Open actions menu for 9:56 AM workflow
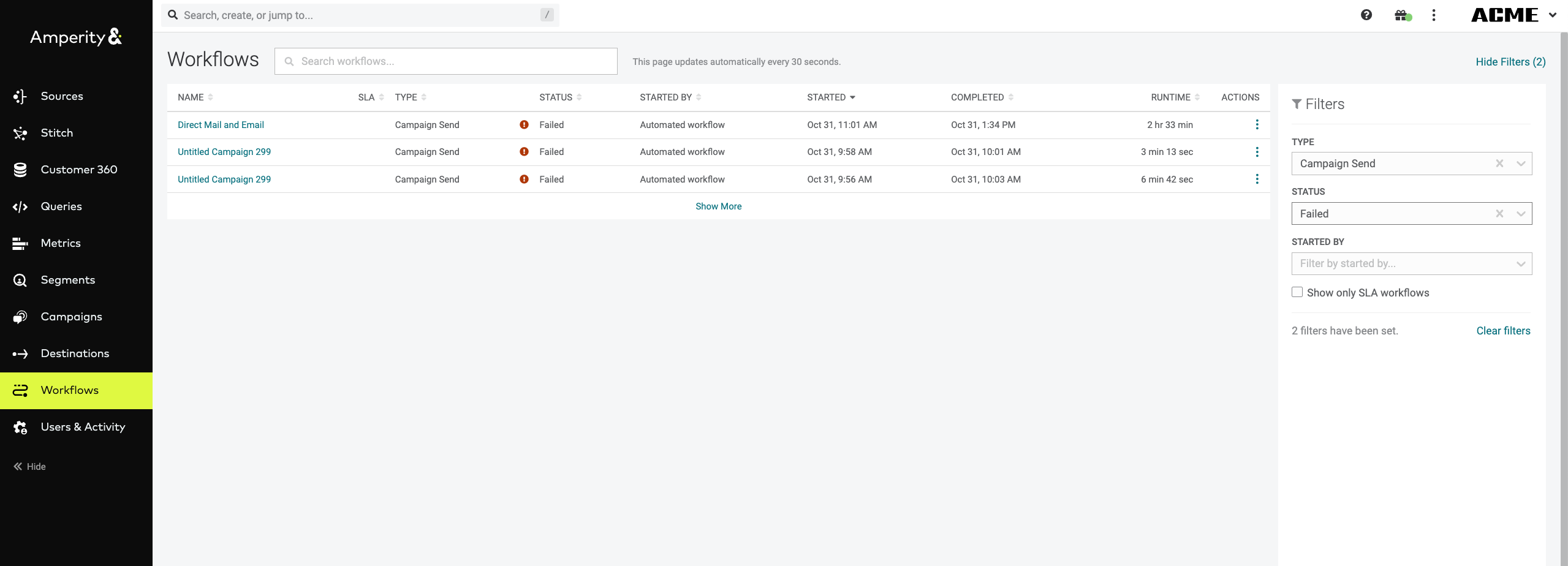Viewport: 1568px width, 566px height. (1257, 179)
